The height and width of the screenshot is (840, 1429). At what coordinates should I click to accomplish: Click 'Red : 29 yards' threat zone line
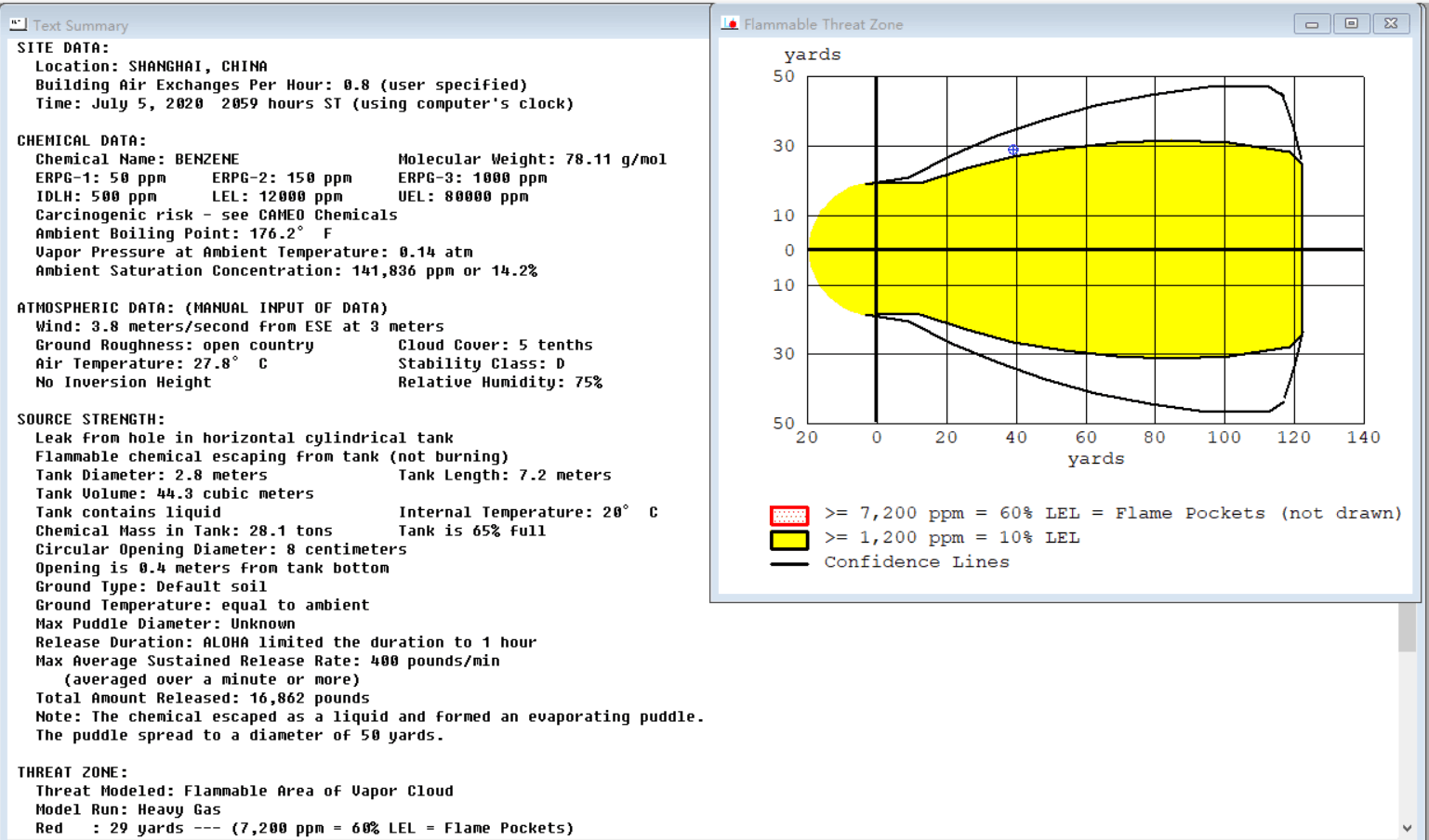(x=305, y=829)
